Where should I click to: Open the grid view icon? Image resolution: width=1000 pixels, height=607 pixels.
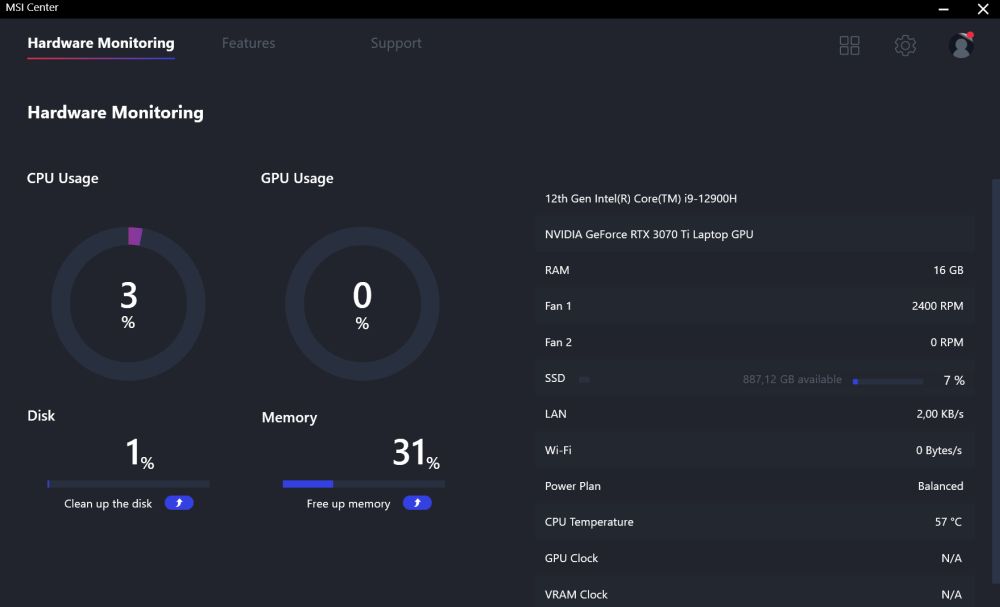[x=849, y=45]
